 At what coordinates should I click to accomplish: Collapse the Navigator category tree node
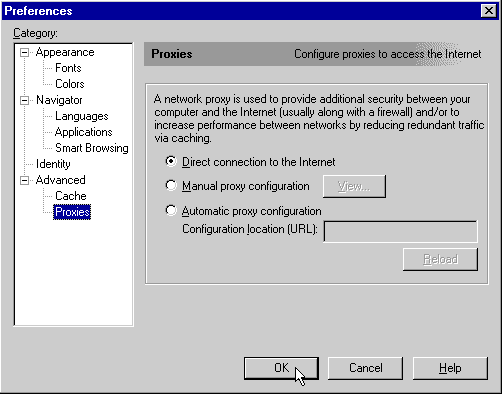point(24,100)
